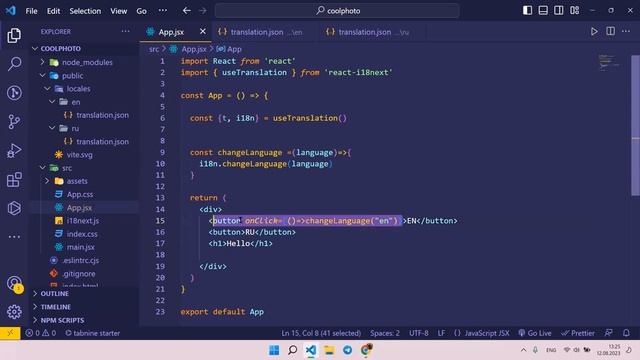Go back with the navigation arrow
This screenshot has height=360, width=640.
pos(187,11)
